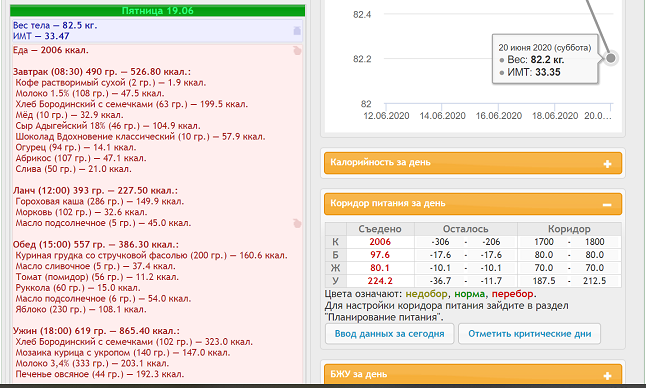
Task: Click the У row label in table
Action: (x=335, y=281)
